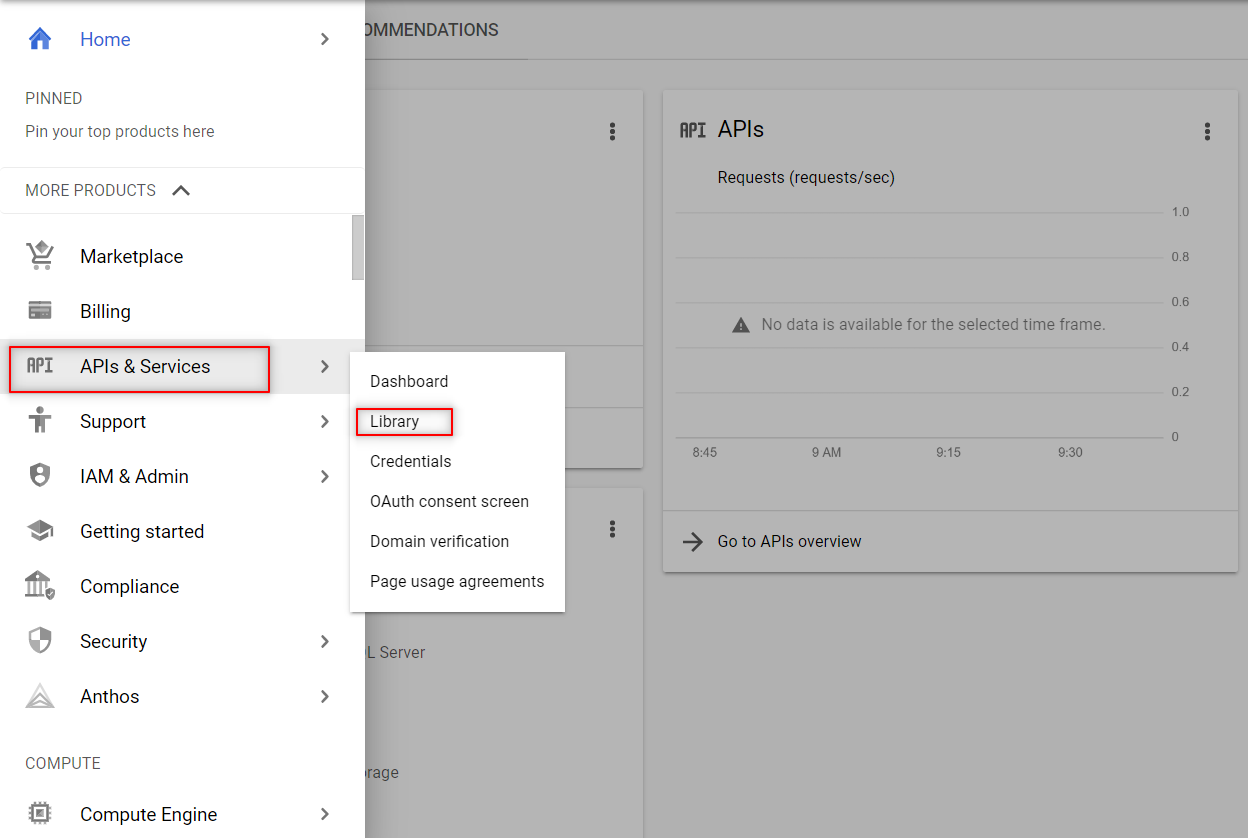Screen dimensions: 1248x838
Task: Open three-dot menu on upper dimmed card
Action: [x=612, y=131]
